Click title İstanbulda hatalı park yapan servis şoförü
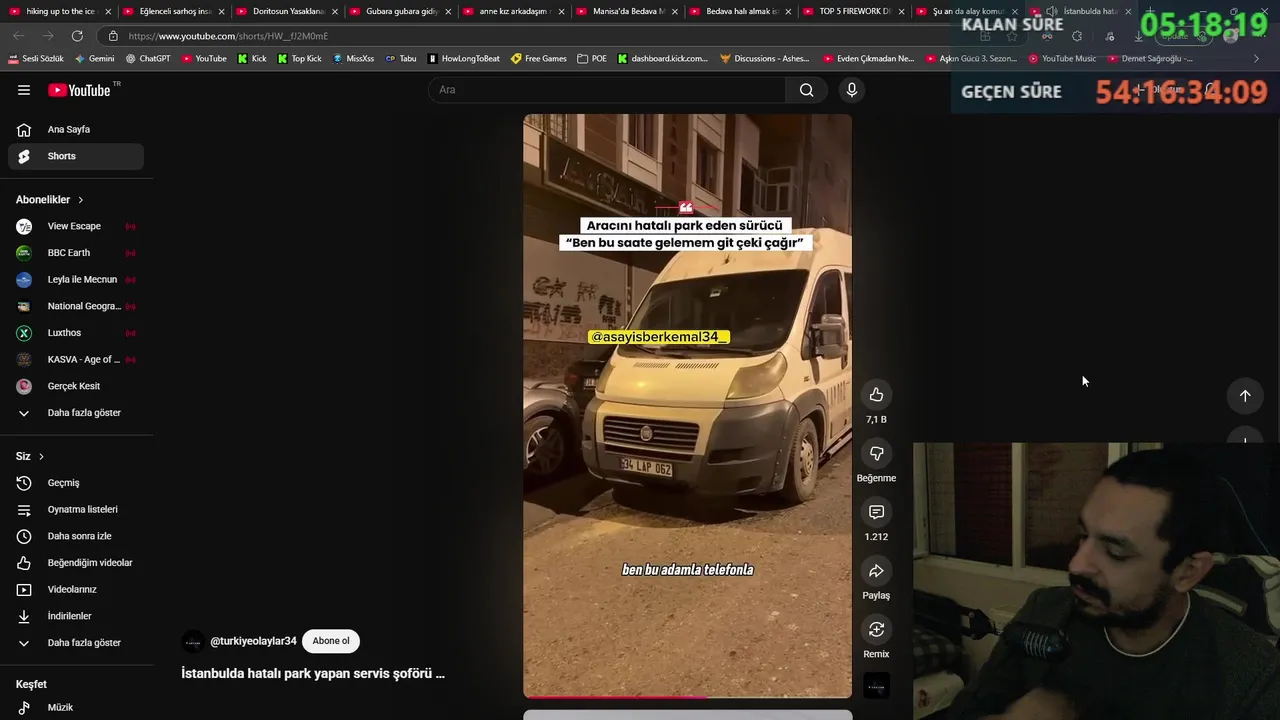 [313, 673]
